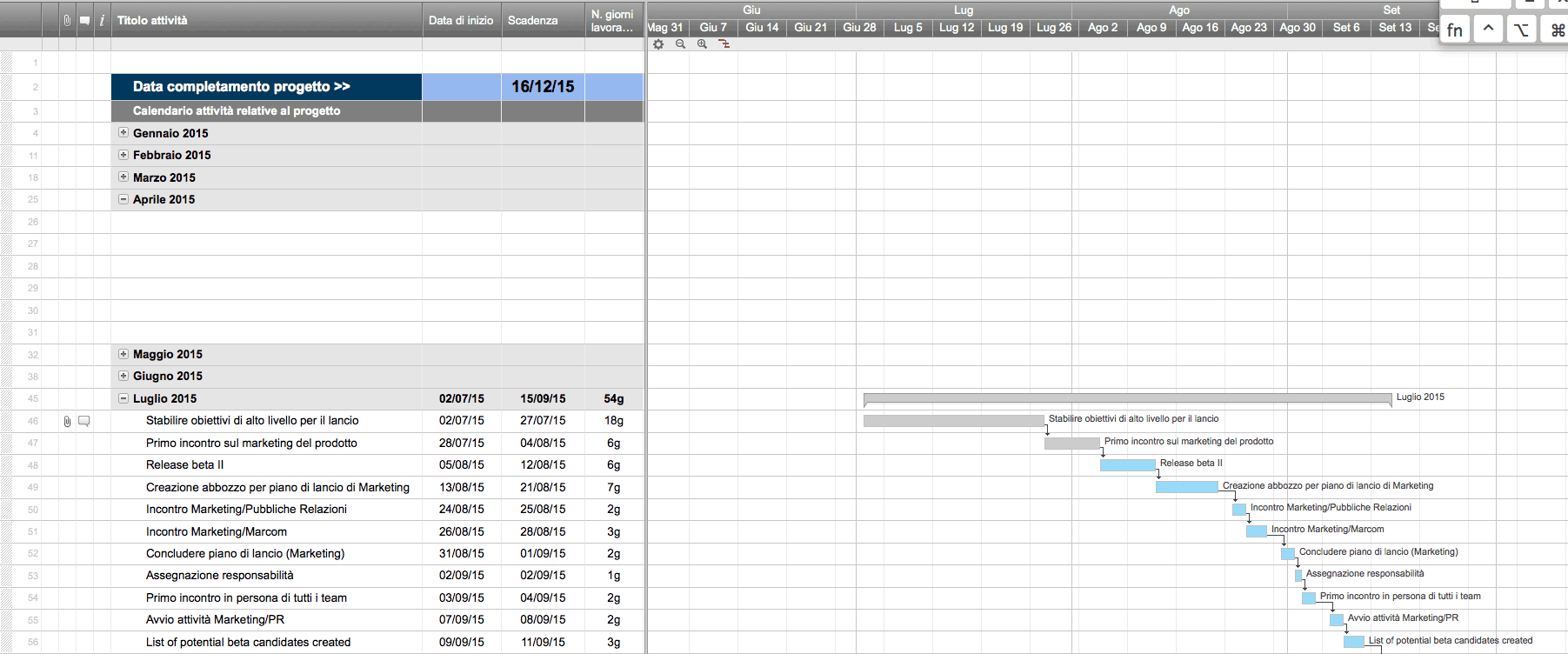Expand Maggio 2015 group
This screenshot has width=1568, height=654.
tap(123, 354)
